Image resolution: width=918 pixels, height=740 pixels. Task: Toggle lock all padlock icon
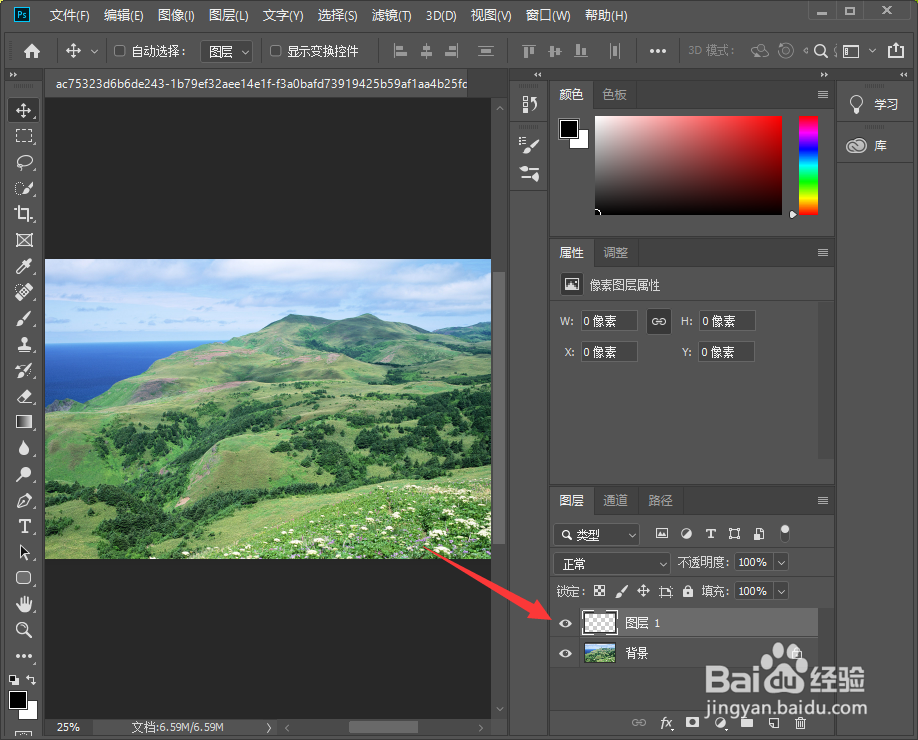coord(688,591)
